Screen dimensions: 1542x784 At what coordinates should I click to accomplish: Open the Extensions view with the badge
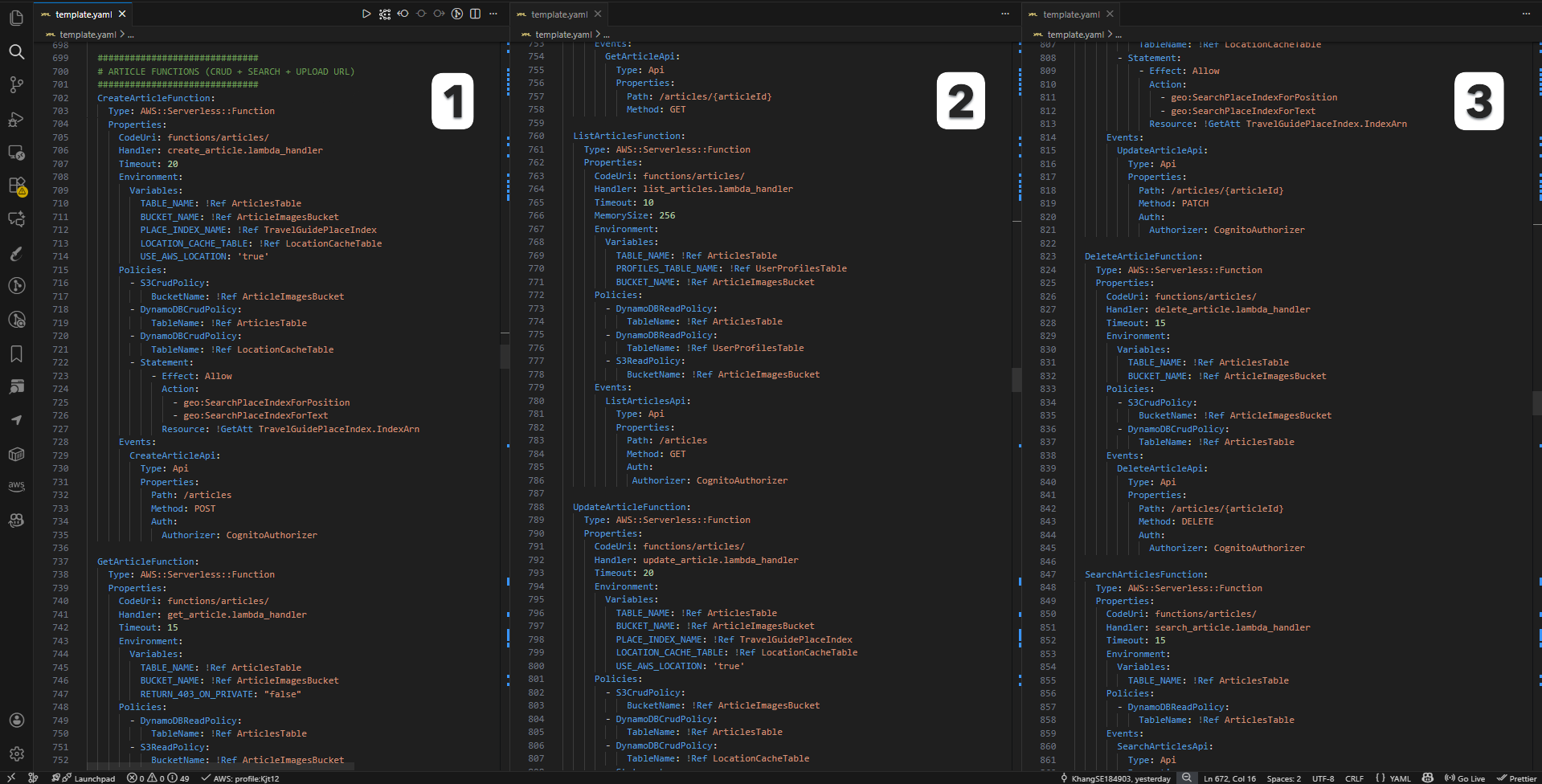click(x=16, y=187)
